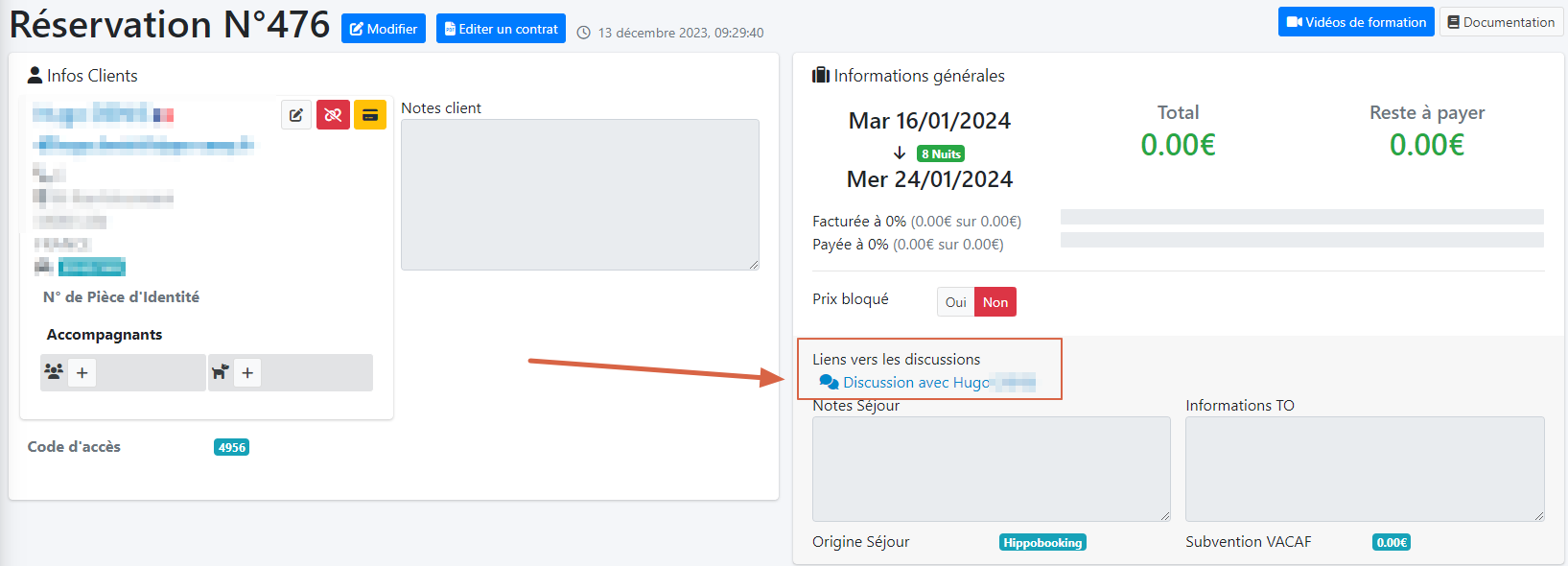Click the dog icon under Accompagnants
The image size is (1568, 566).
click(220, 372)
